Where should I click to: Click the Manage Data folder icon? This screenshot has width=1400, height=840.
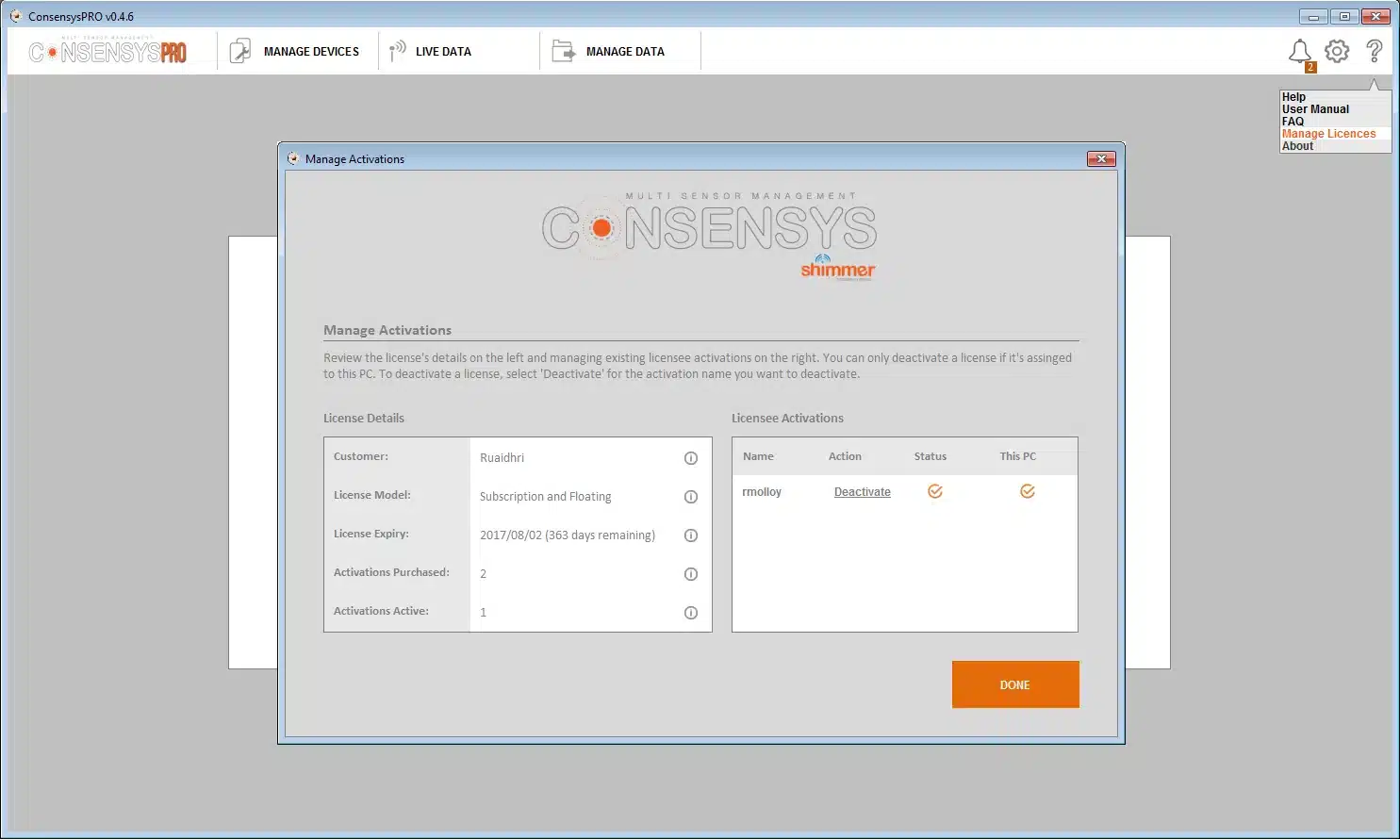(x=563, y=51)
